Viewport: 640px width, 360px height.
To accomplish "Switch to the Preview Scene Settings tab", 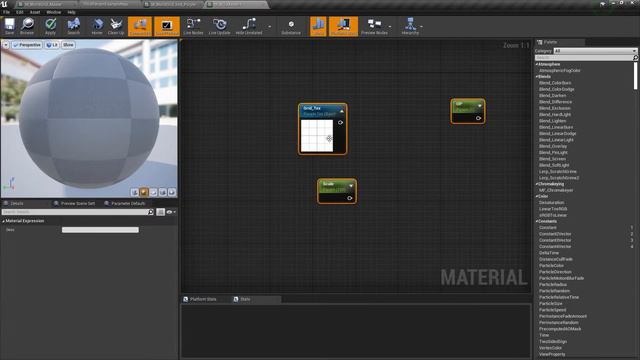I will (x=74, y=203).
